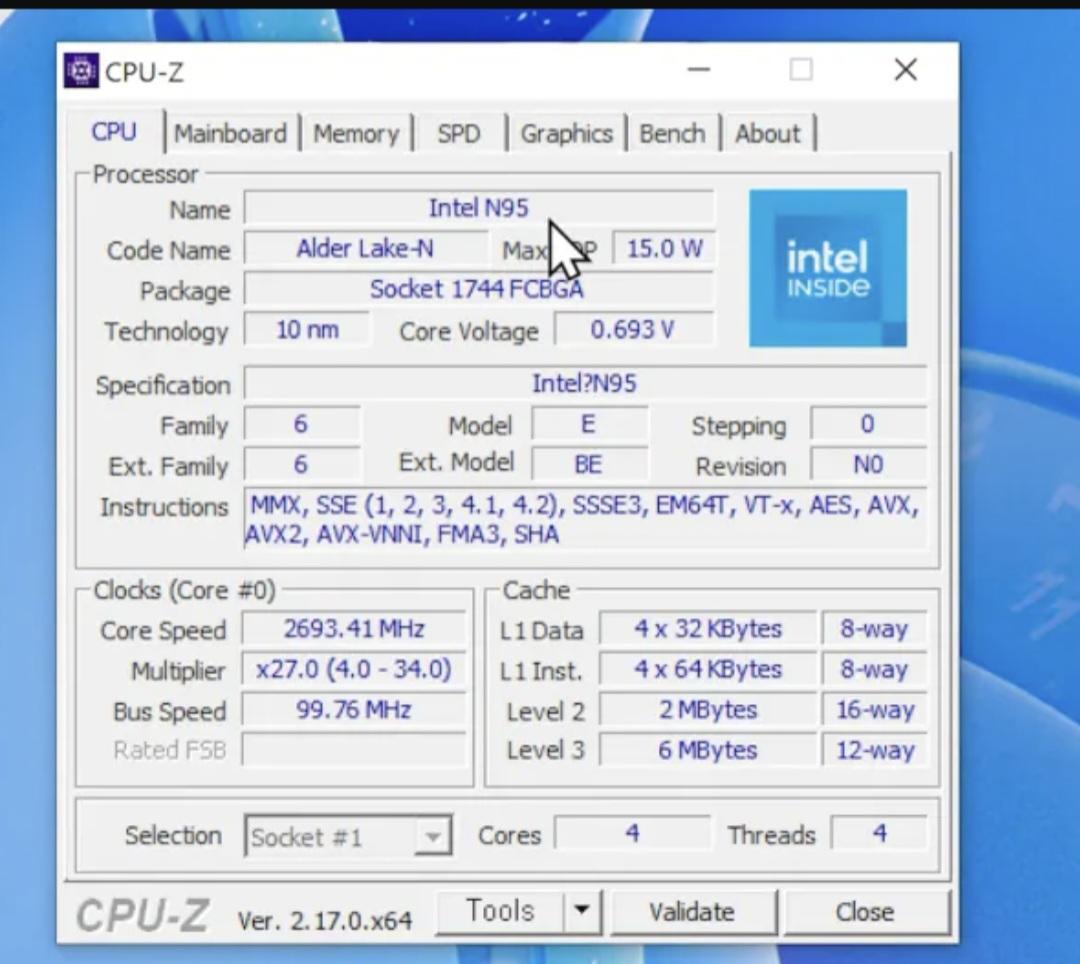Click the Level 3 associativity 12-way

click(x=875, y=750)
